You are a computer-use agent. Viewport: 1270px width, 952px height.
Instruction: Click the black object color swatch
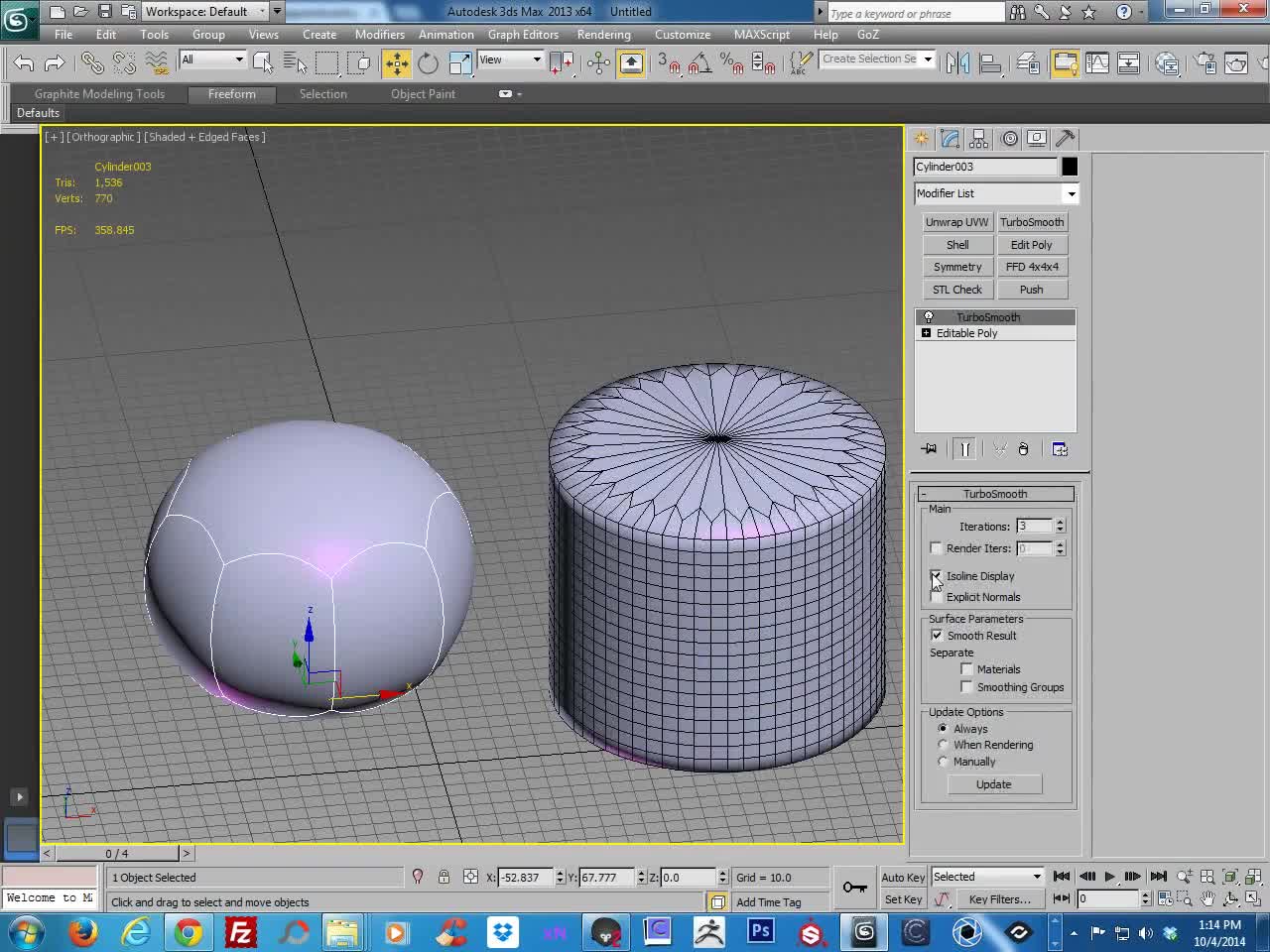click(1070, 167)
